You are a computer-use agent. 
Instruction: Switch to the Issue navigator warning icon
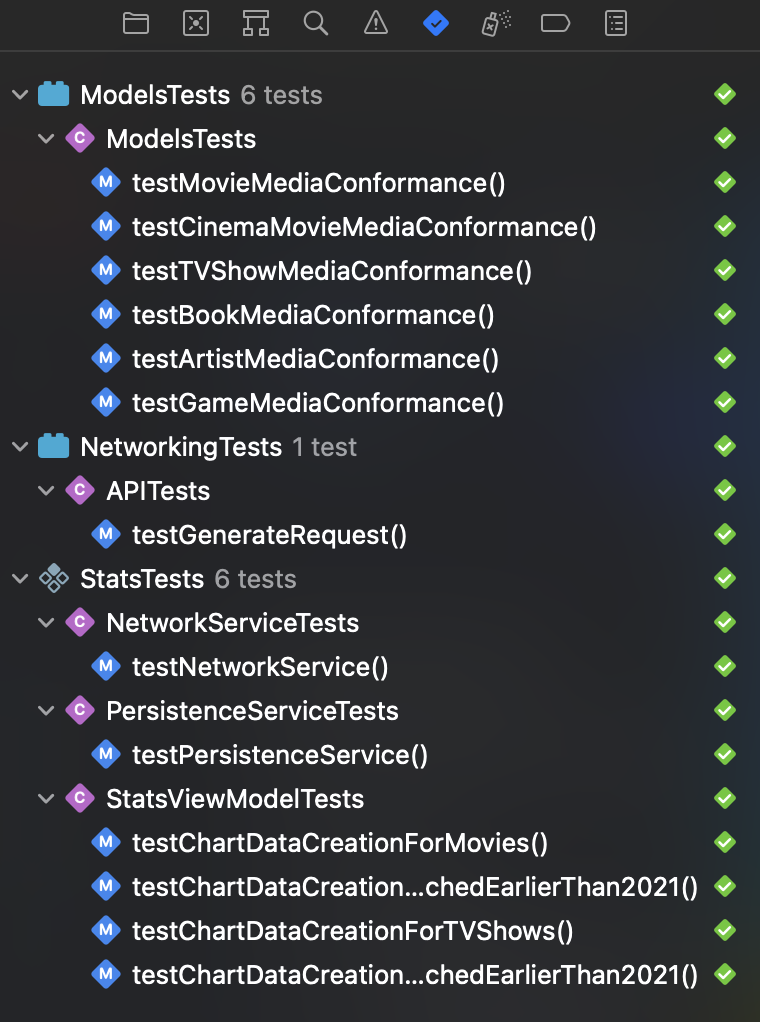[376, 23]
